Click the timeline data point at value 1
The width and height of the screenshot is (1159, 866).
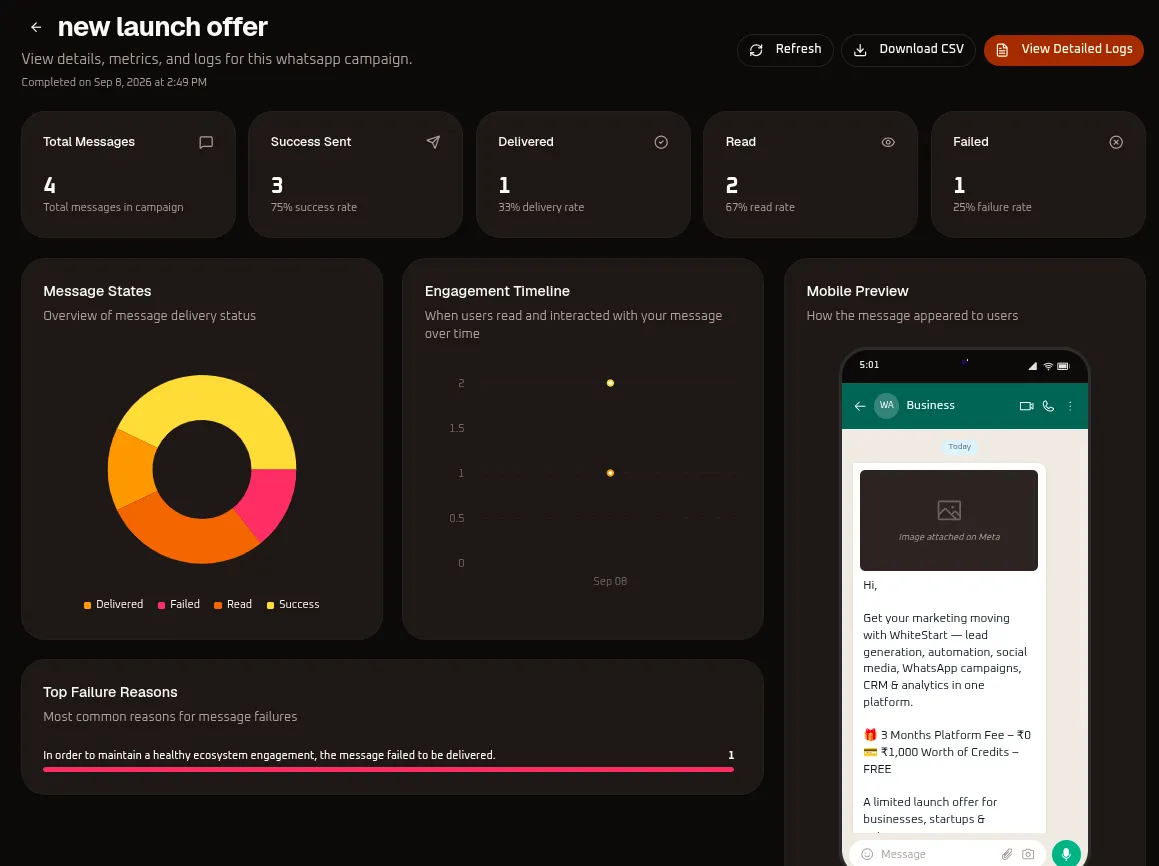coord(610,473)
